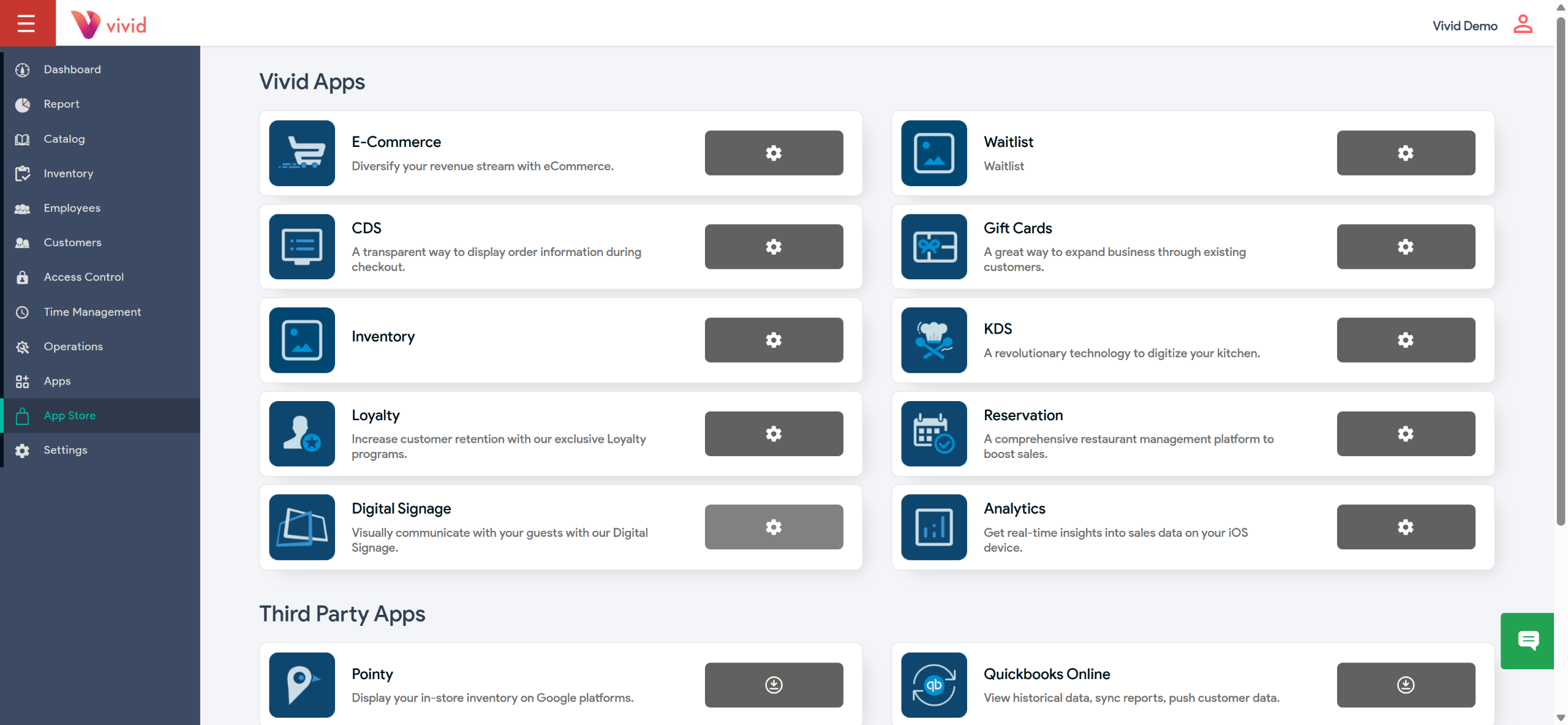Download the Pointy app
This screenshot has width=1568, height=725.
(x=774, y=685)
